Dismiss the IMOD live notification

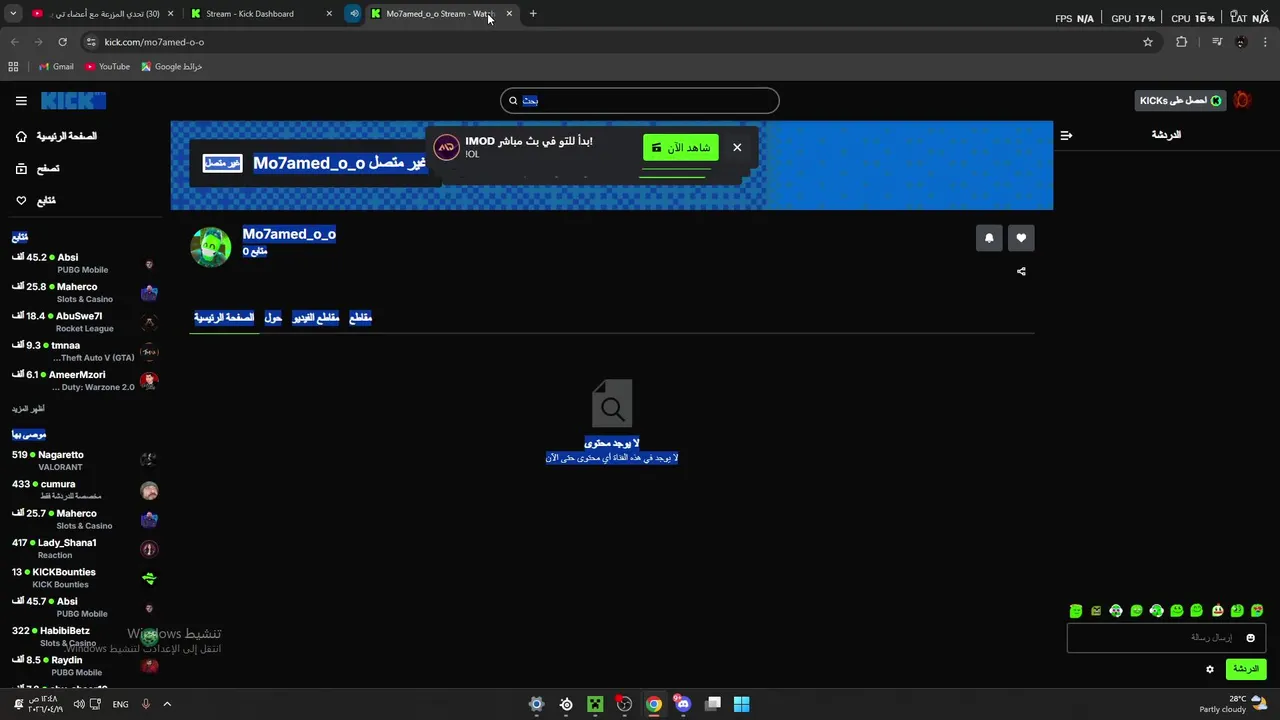point(737,148)
